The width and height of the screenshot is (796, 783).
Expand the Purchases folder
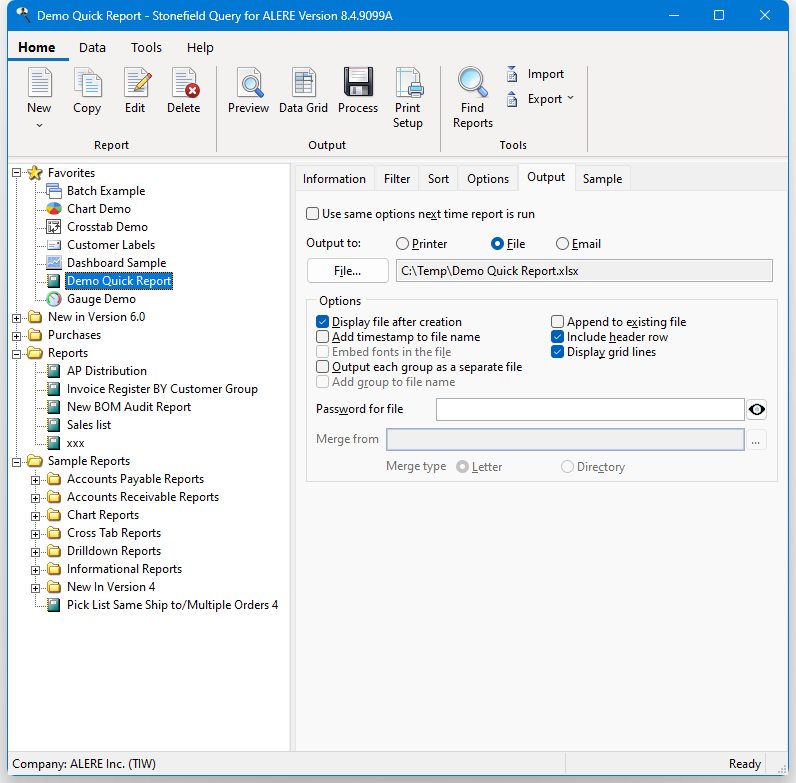(x=17, y=336)
